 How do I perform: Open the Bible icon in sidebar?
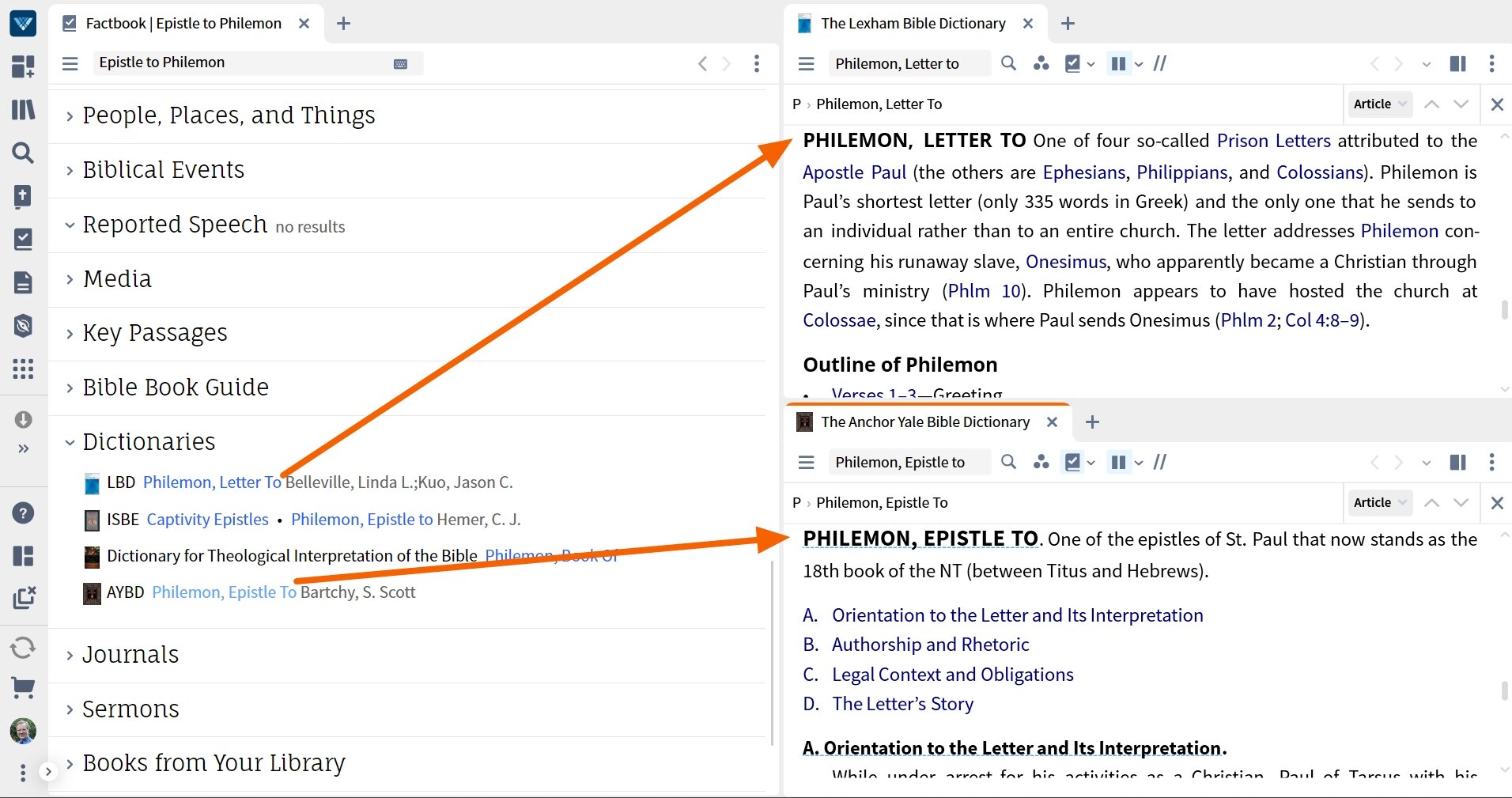point(23,196)
